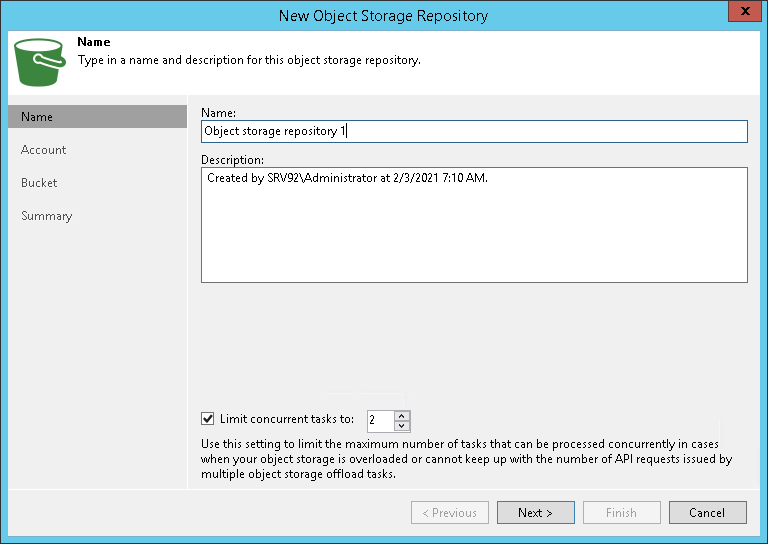Viewport: 768px width, 544px height.
Task: Open the Bucket wizard step
Action: tap(39, 183)
